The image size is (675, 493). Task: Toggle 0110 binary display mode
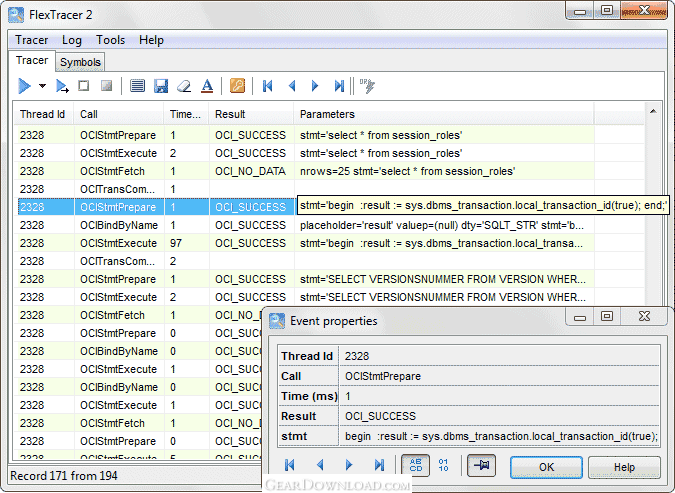point(443,465)
